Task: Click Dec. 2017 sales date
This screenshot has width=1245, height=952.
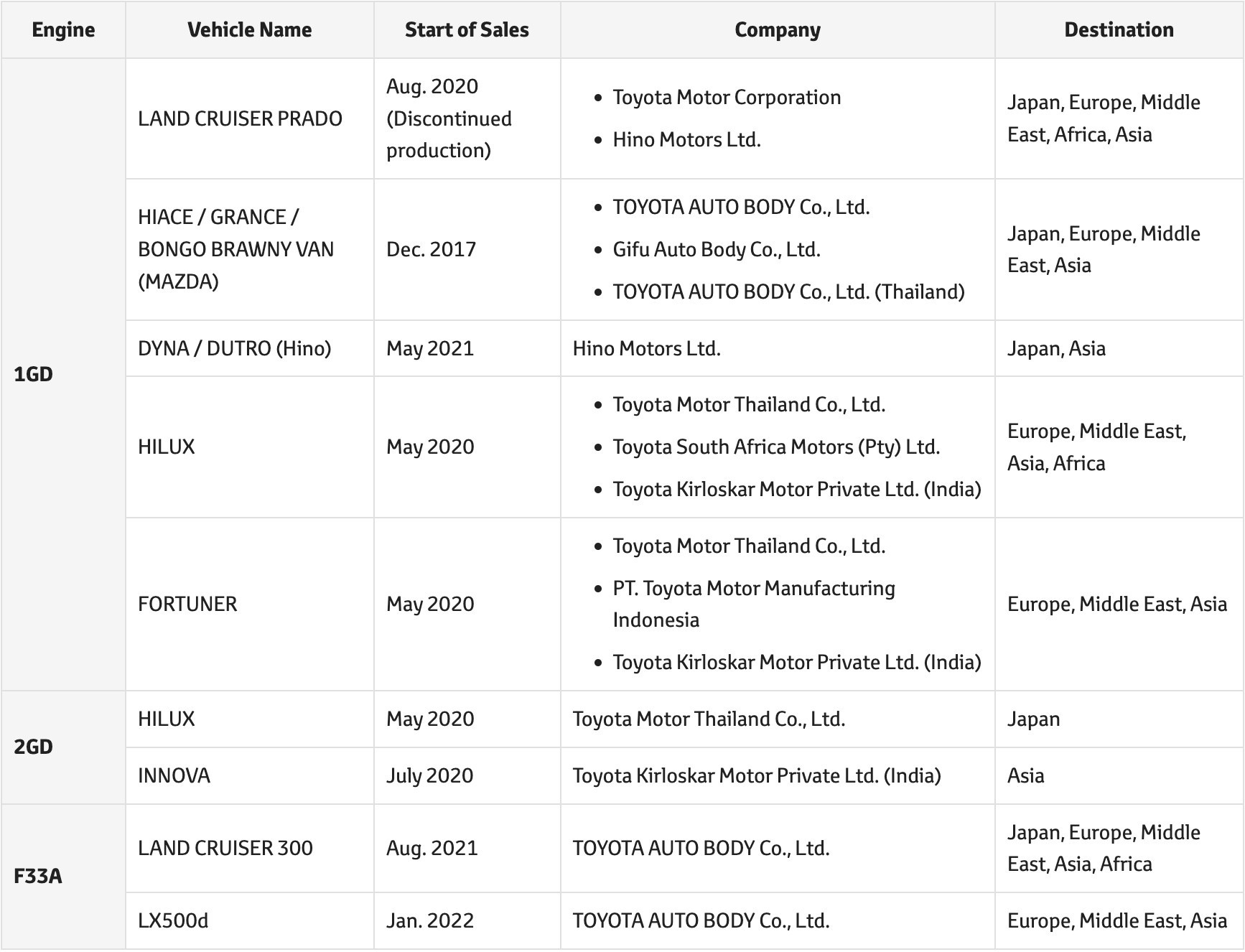Action: [432, 249]
